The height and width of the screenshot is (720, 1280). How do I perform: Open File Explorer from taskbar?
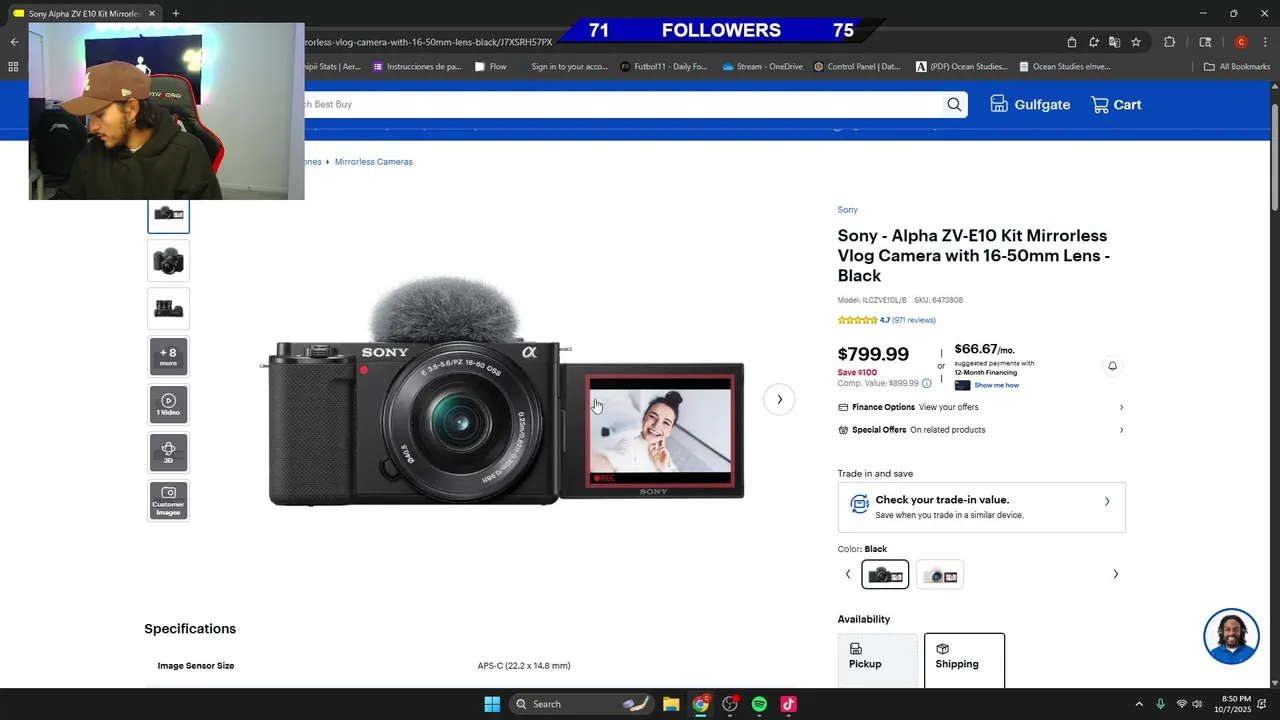pos(671,704)
